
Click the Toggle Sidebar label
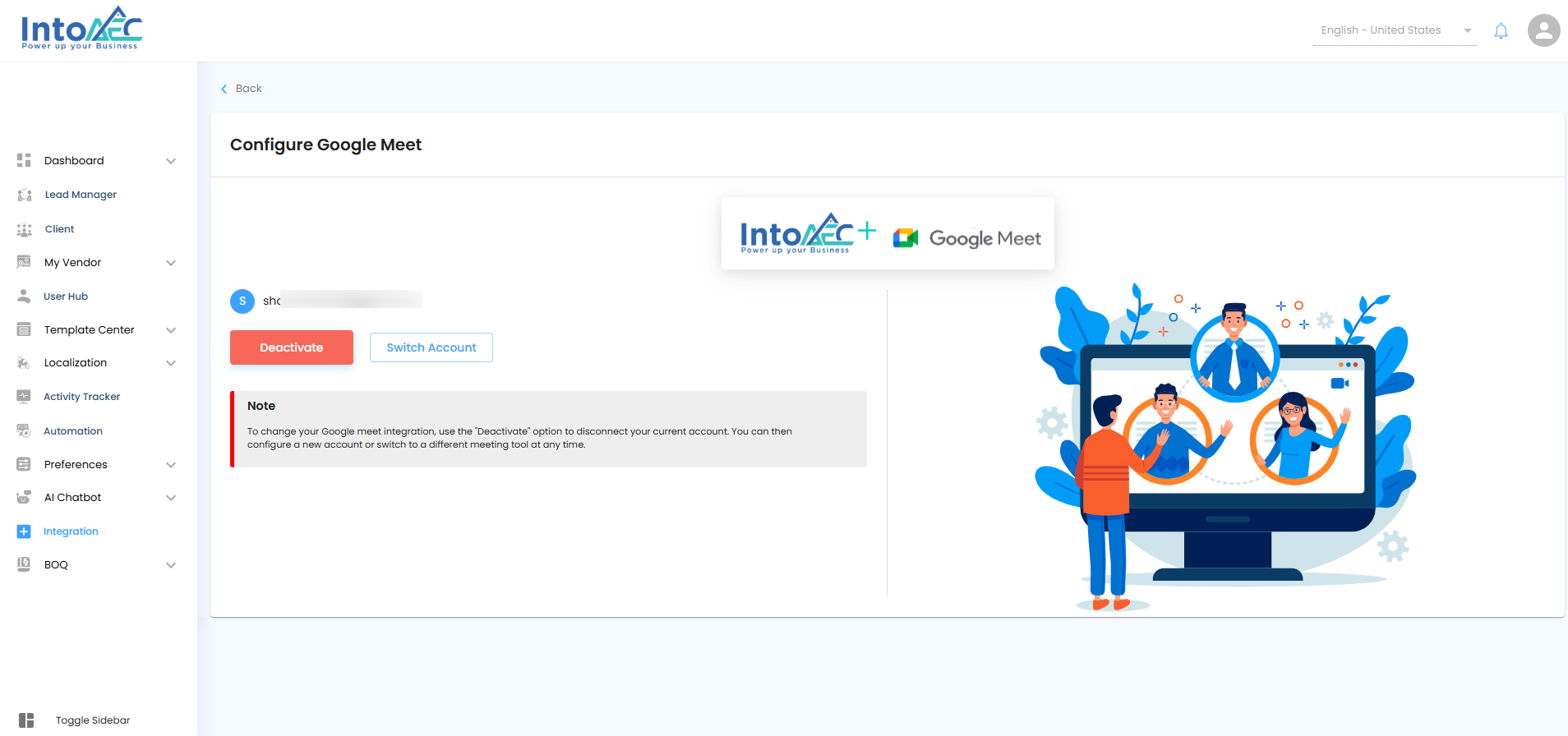point(93,720)
